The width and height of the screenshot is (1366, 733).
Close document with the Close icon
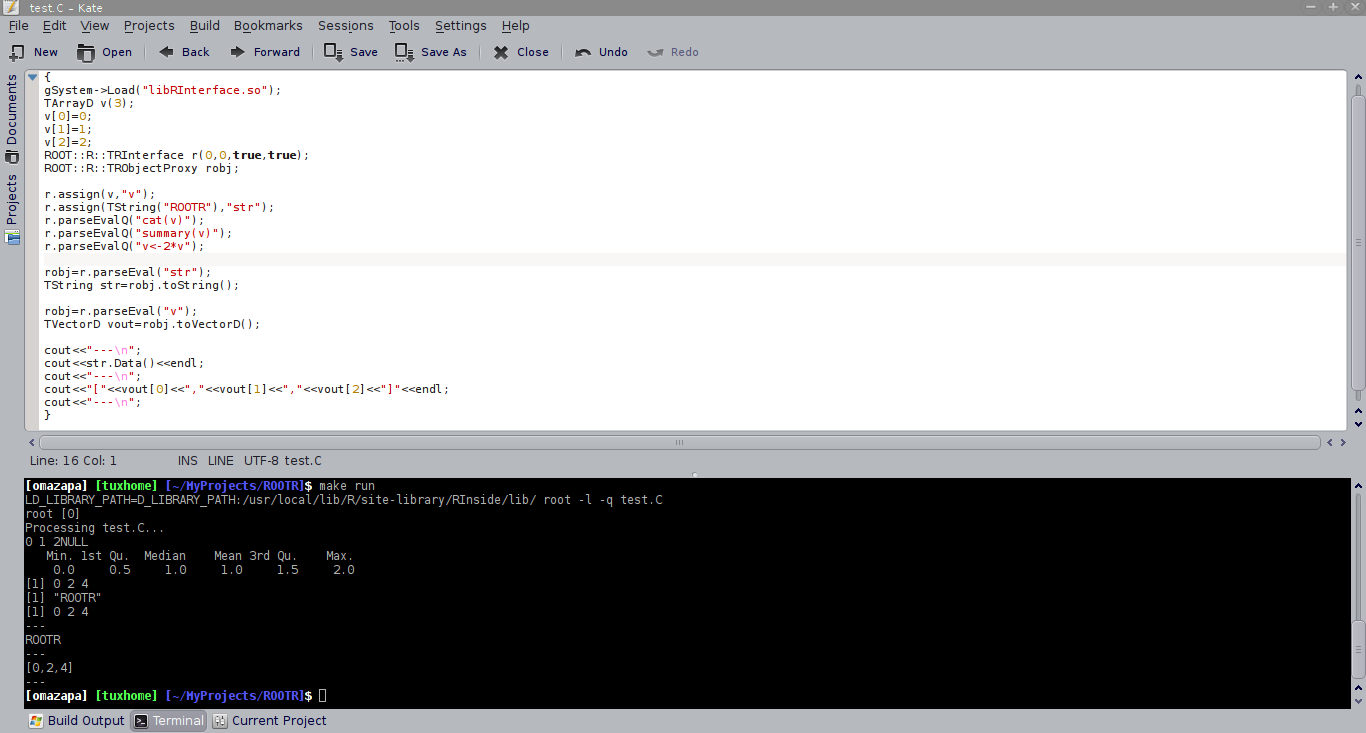501,52
